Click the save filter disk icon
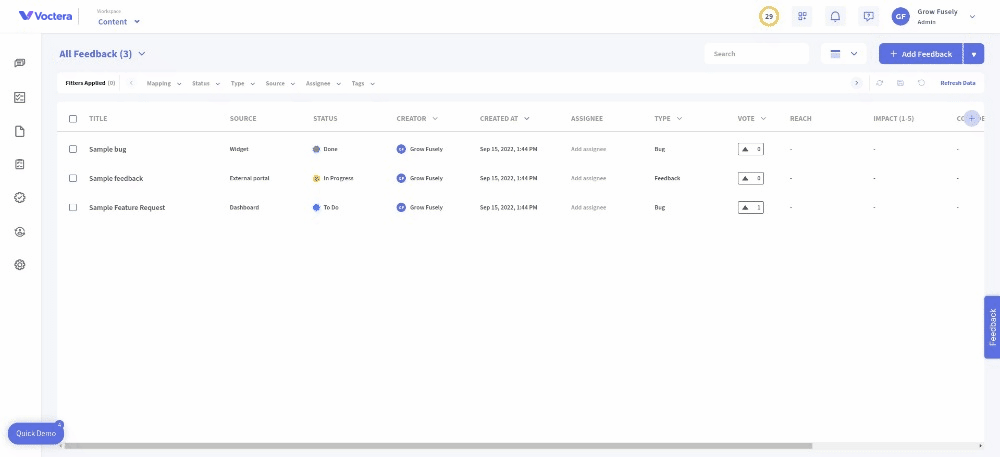1000x457 pixels. coord(900,83)
